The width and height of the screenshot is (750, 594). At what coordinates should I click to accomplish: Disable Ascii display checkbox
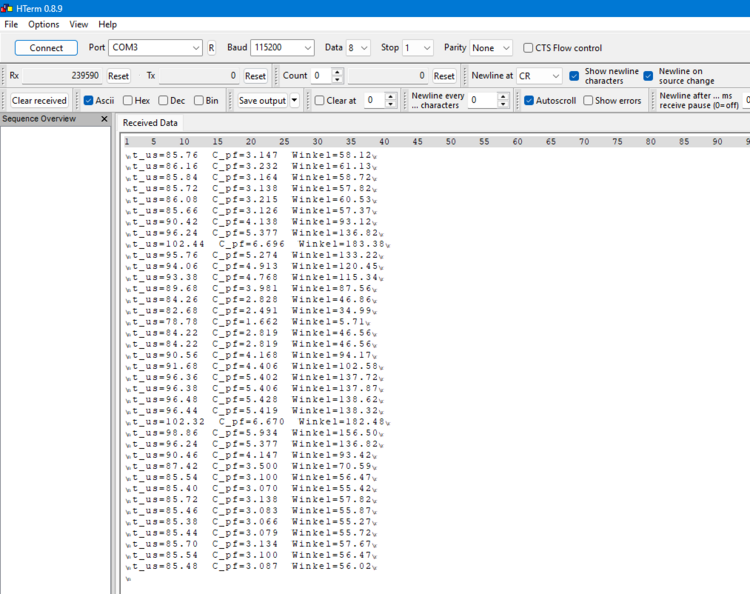click(89, 101)
